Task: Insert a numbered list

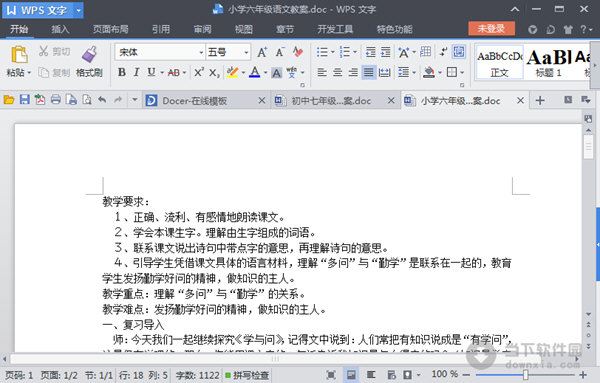Action: [x=345, y=52]
